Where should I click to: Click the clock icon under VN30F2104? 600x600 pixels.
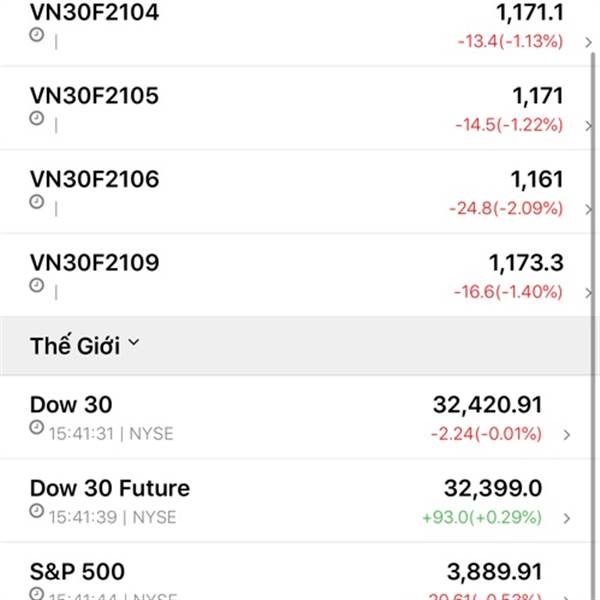coord(37,35)
